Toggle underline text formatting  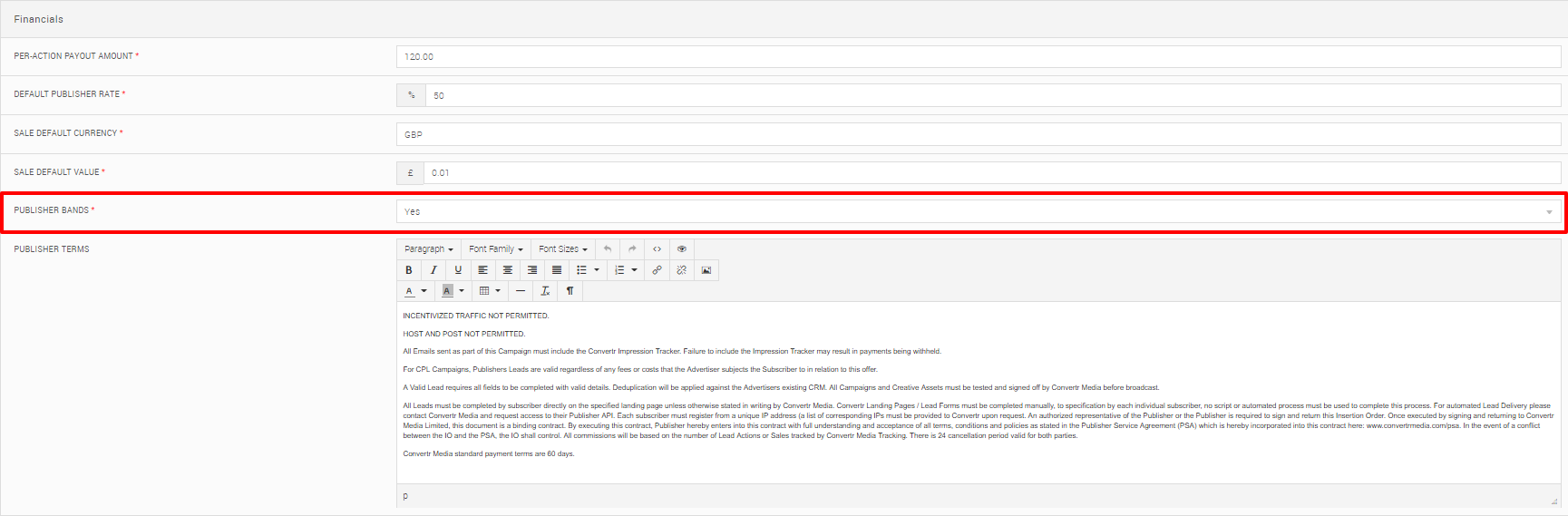click(x=458, y=270)
